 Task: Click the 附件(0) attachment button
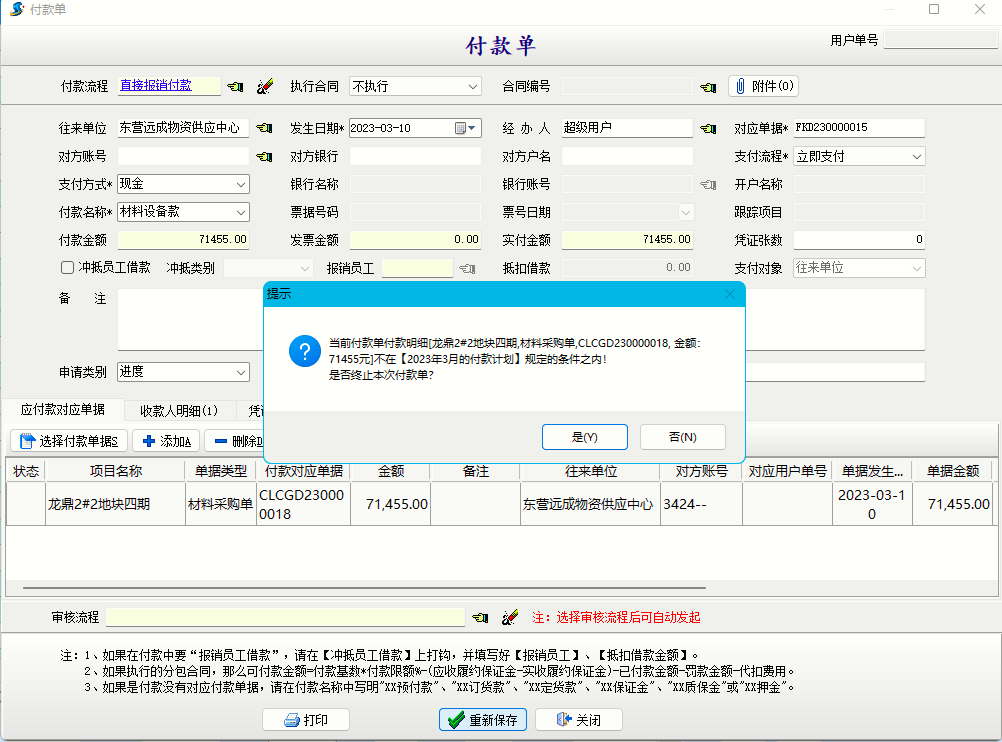point(763,86)
